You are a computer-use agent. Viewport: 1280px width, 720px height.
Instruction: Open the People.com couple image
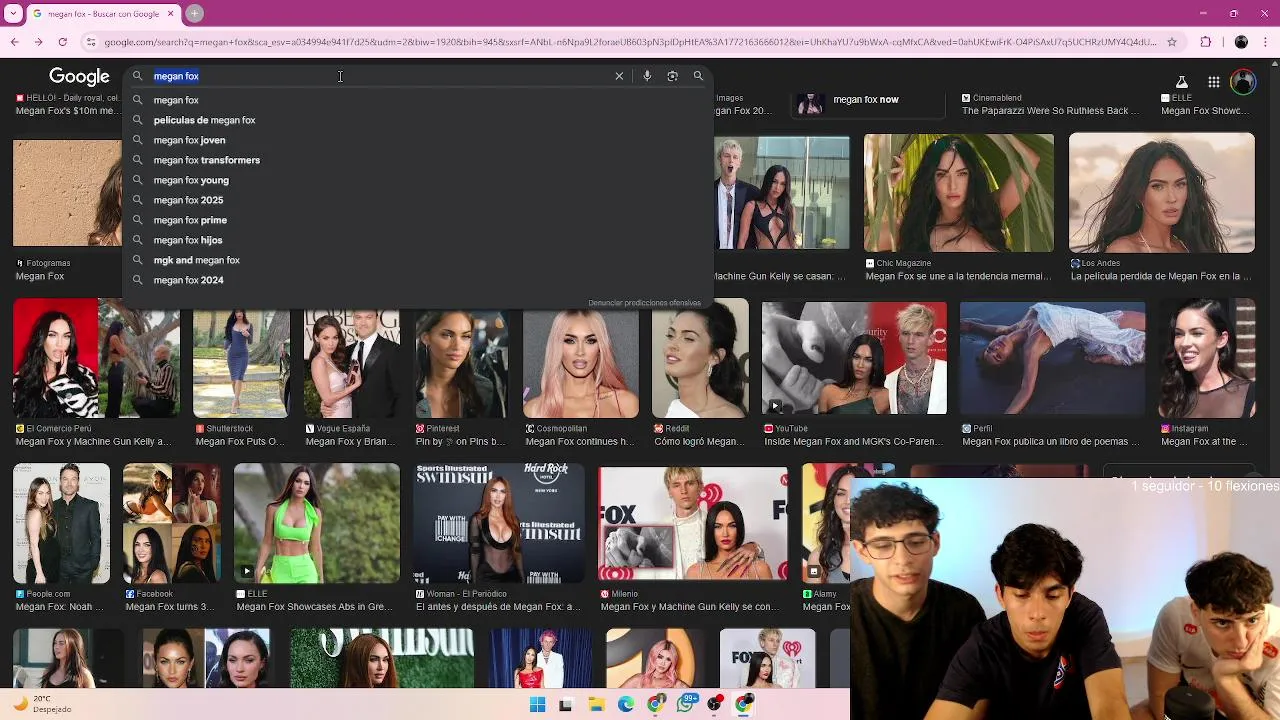[61, 522]
